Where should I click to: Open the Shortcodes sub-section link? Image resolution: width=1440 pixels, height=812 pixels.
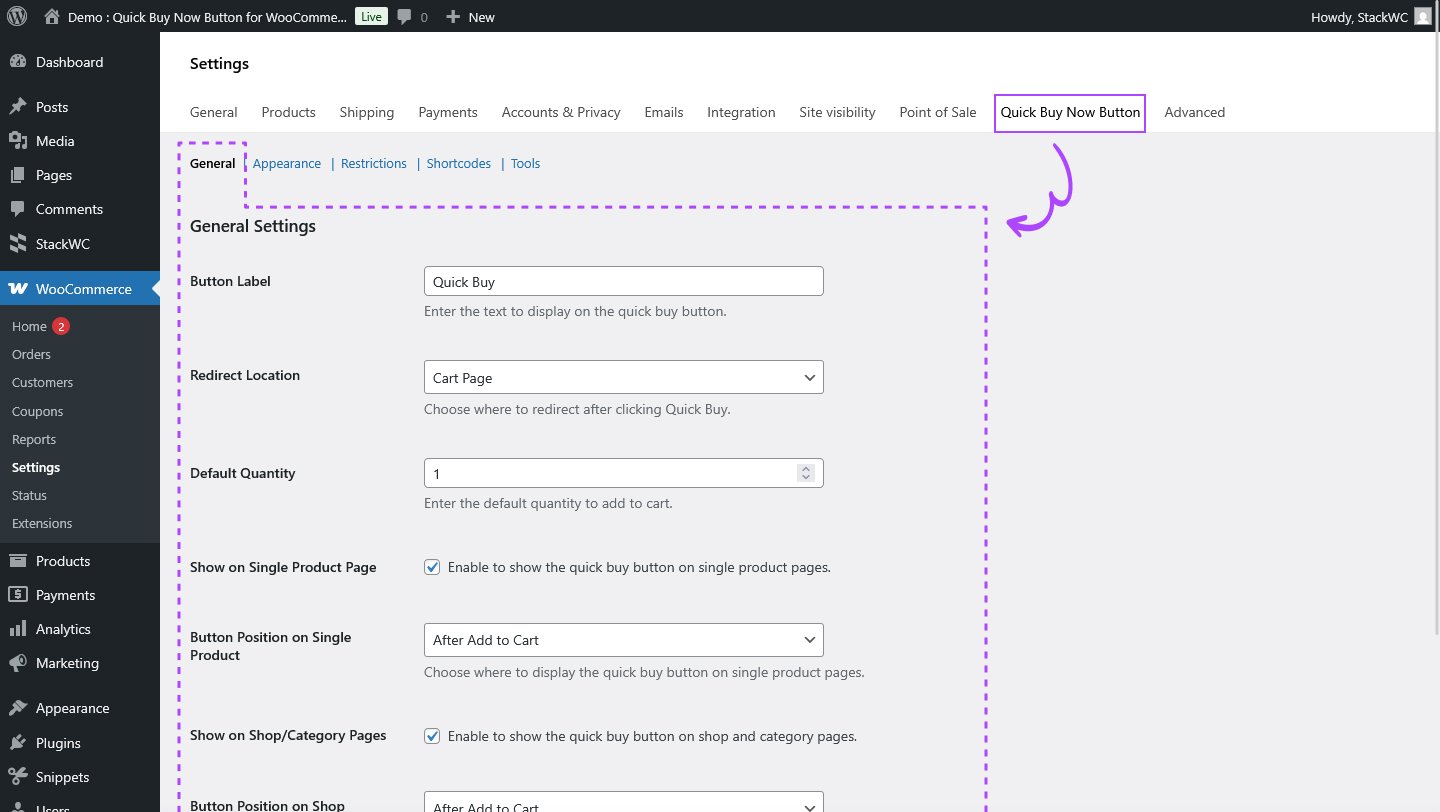coord(458,163)
